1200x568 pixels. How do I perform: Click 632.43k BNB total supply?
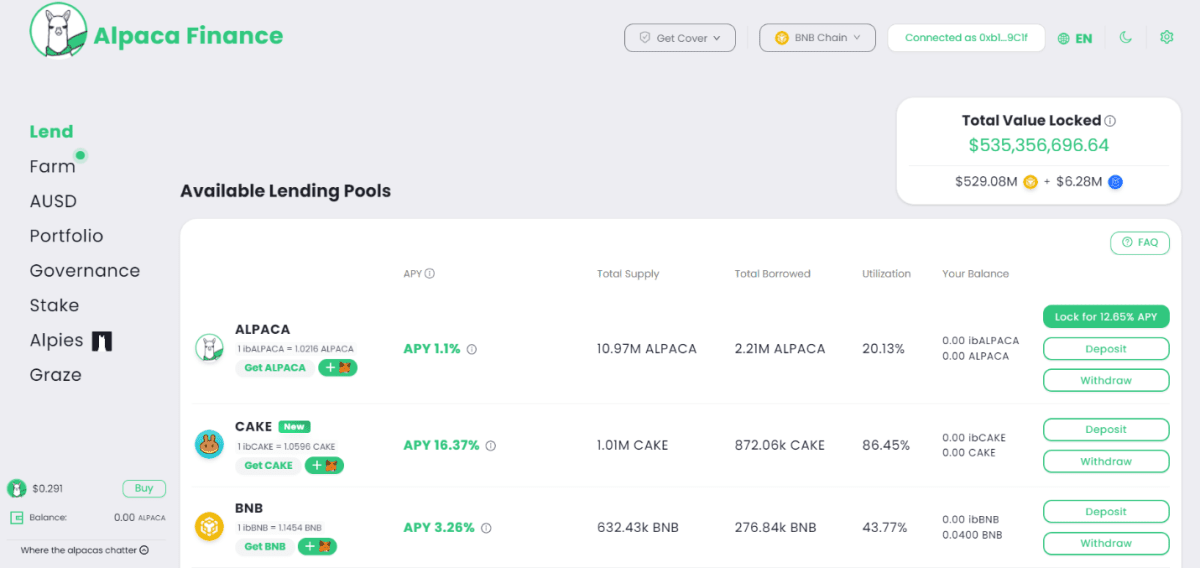(x=639, y=527)
